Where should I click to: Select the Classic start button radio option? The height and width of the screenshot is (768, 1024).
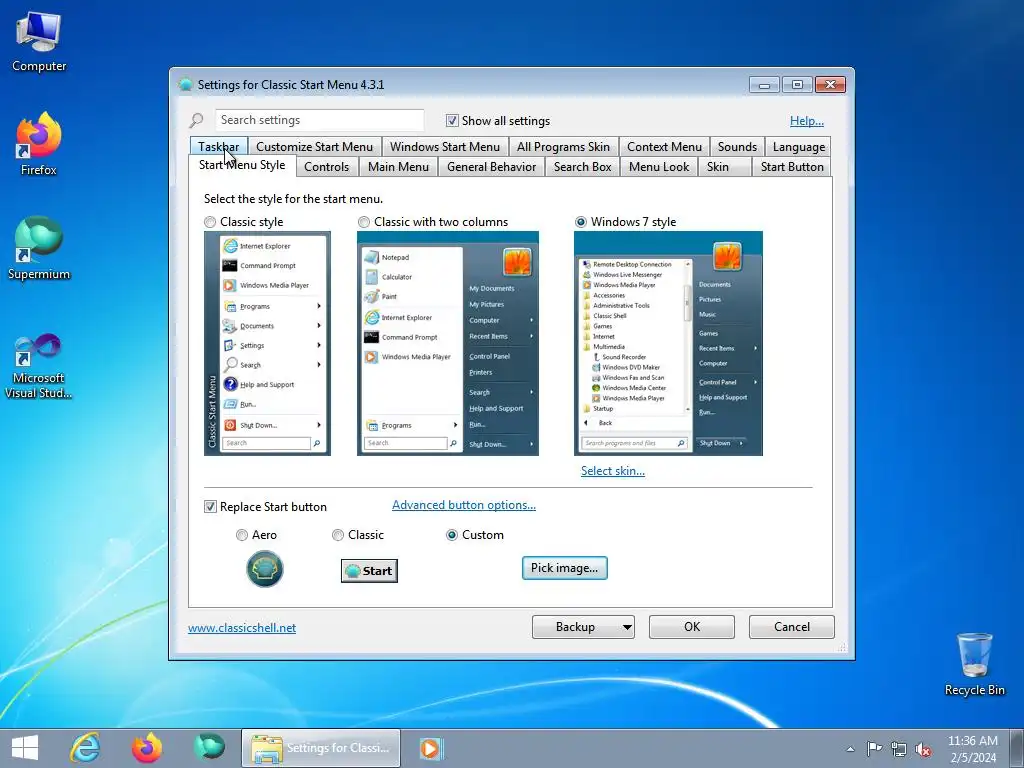click(x=338, y=535)
